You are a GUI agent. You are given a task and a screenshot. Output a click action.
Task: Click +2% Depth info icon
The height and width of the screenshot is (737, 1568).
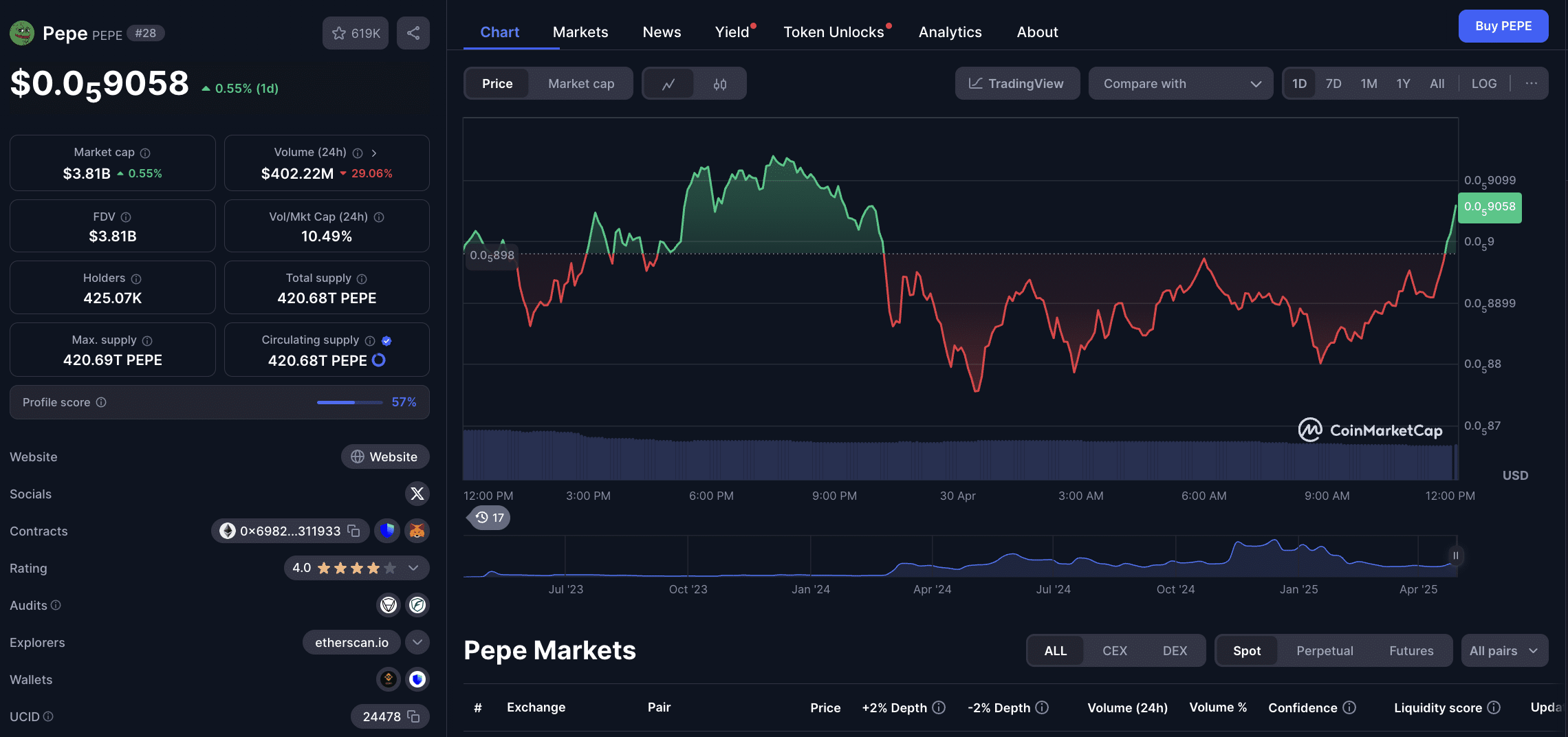[939, 707]
